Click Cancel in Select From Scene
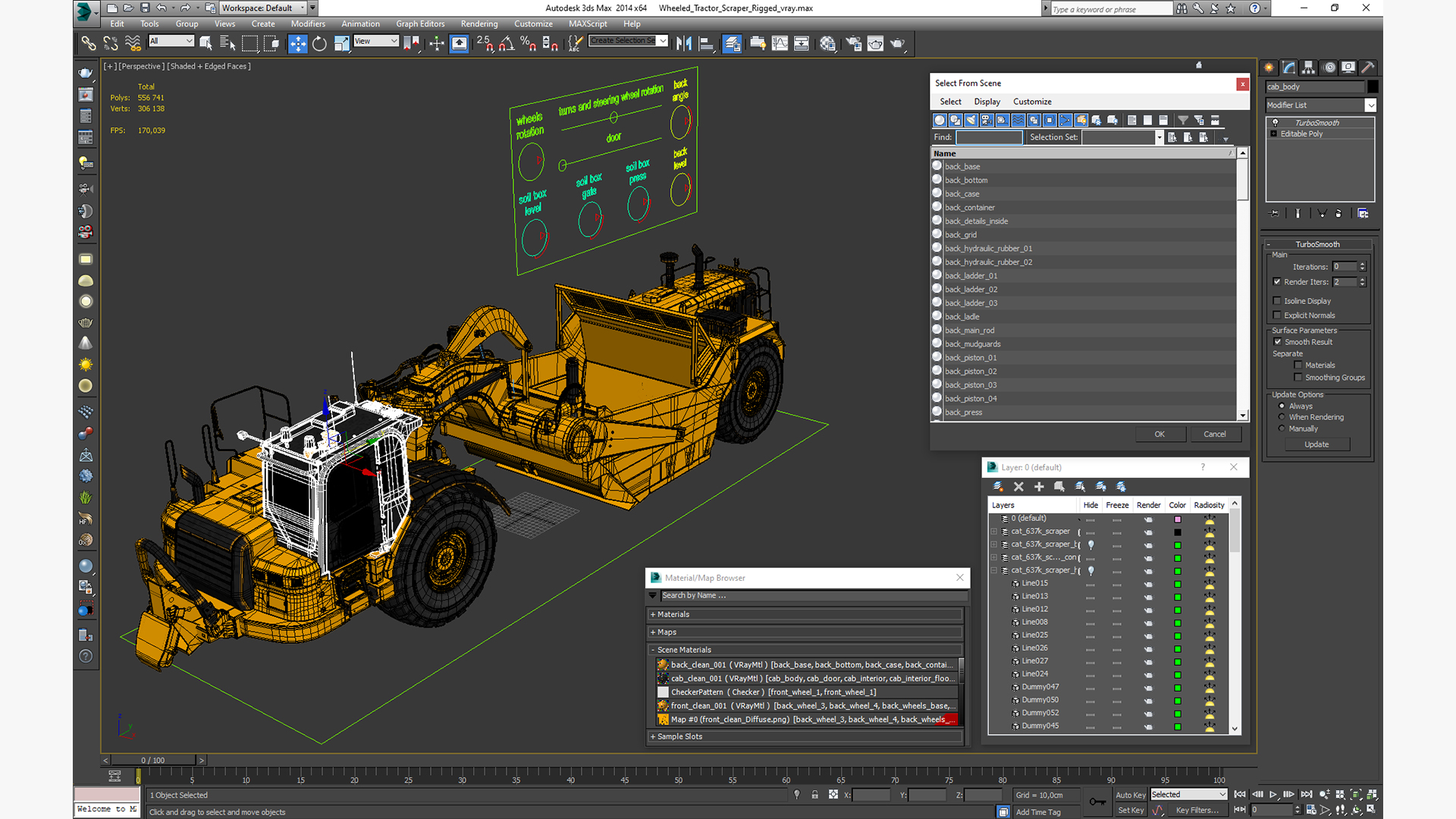This screenshot has width=1456, height=819. tap(1214, 434)
